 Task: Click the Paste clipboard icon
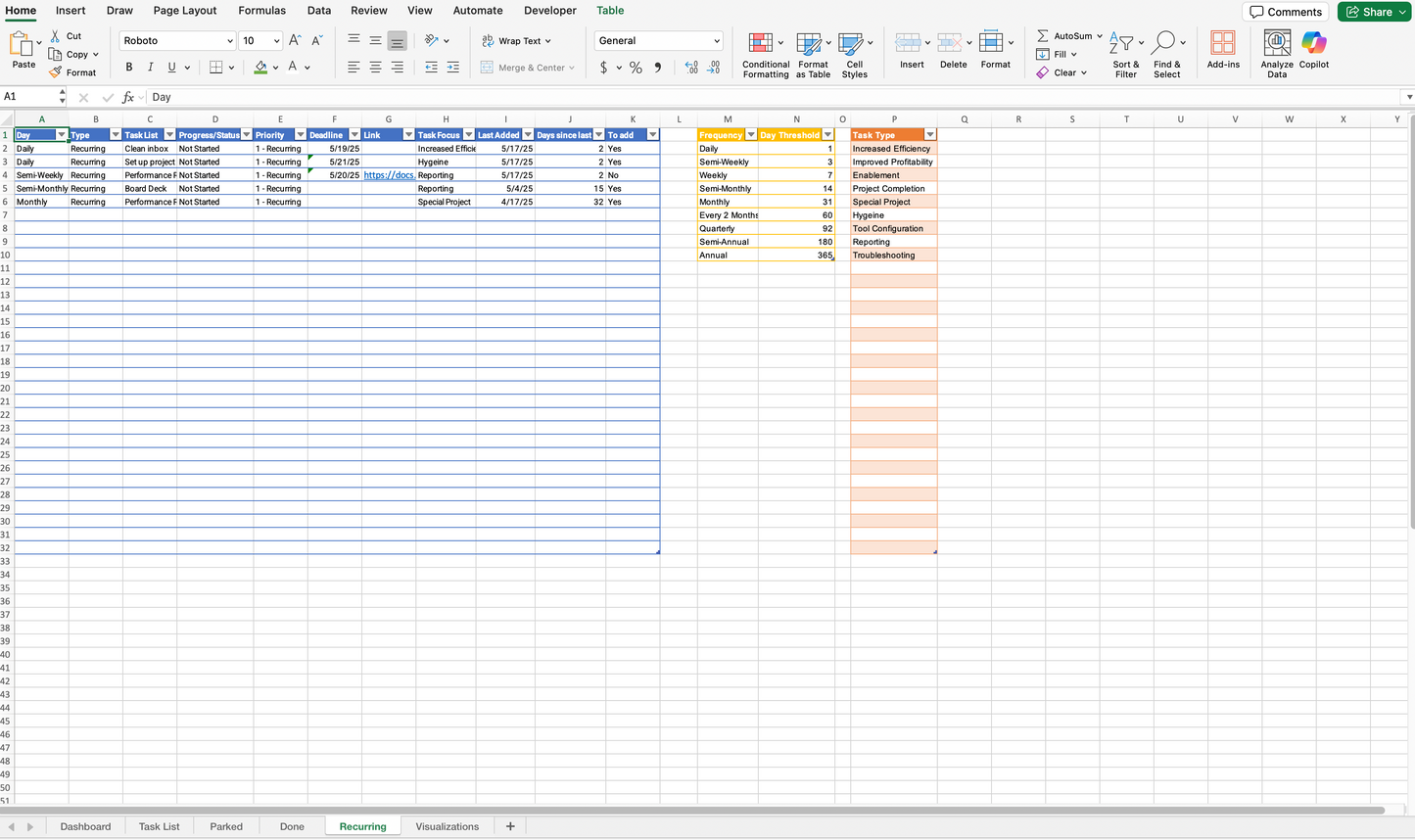[x=21, y=44]
